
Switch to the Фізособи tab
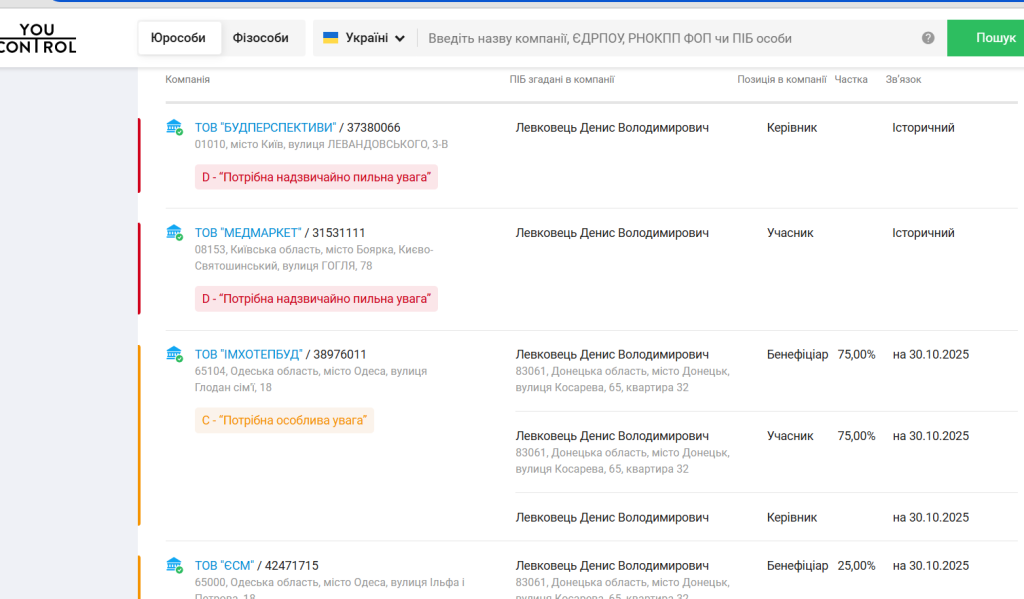(x=260, y=38)
